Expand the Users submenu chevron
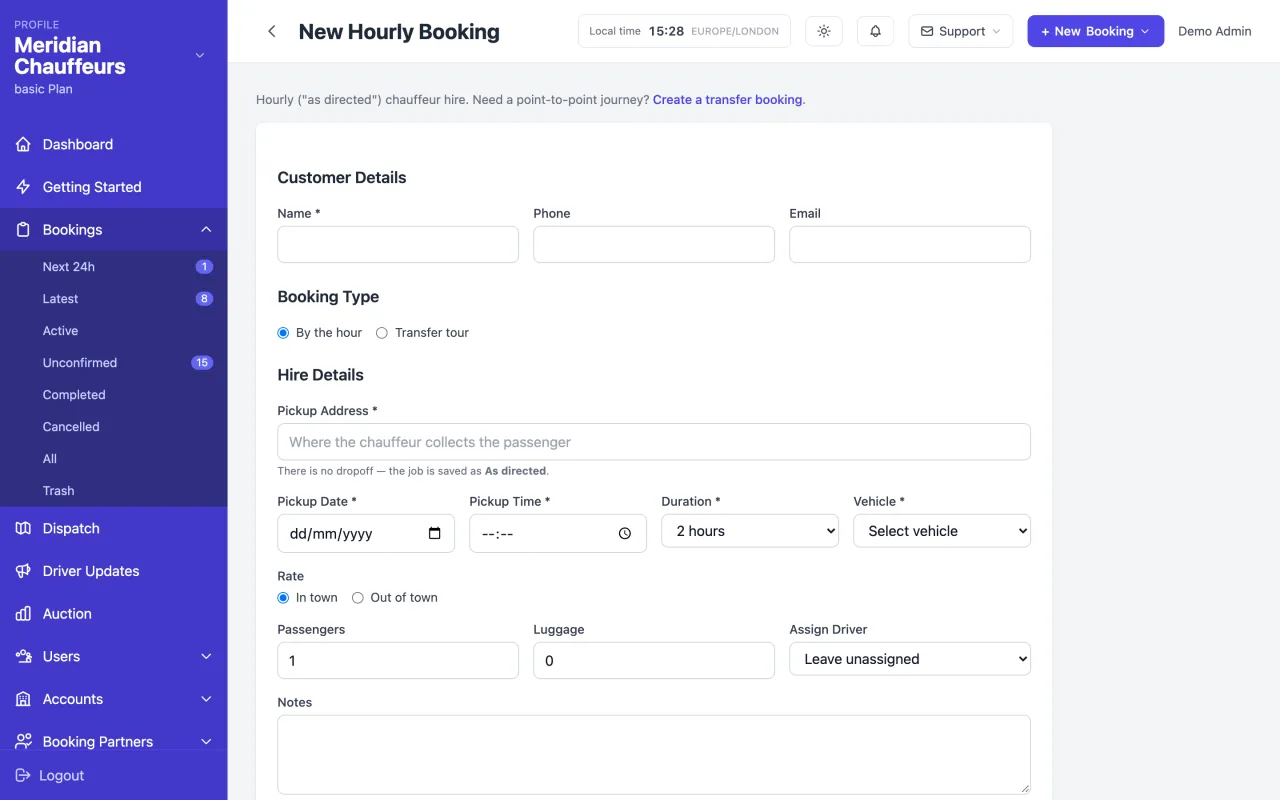 [206, 656]
